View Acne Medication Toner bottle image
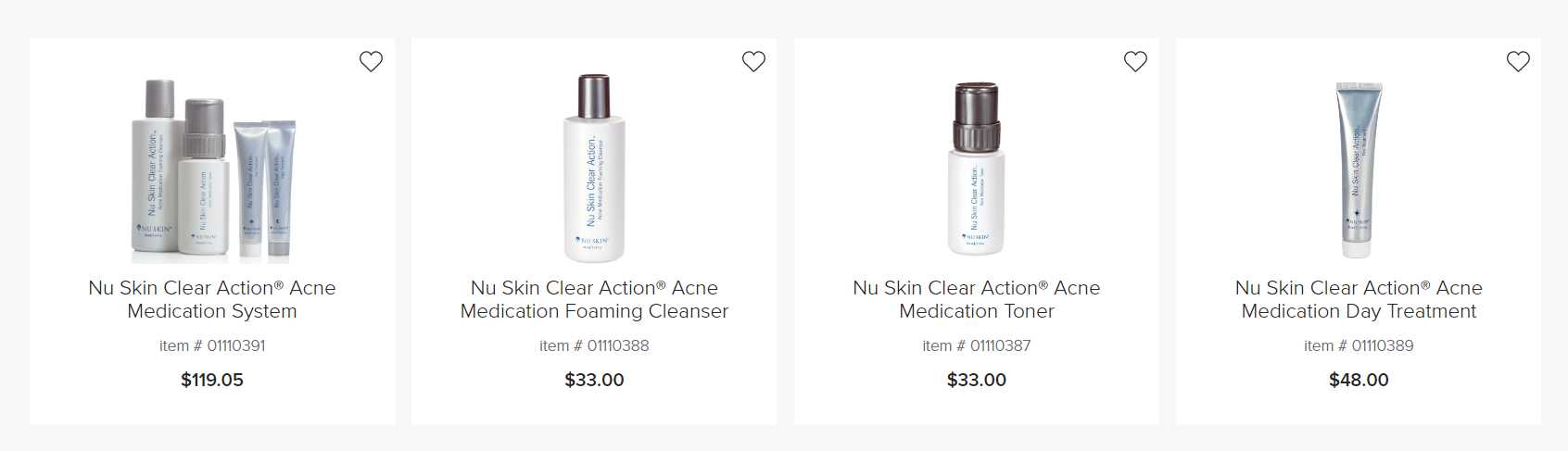The image size is (1568, 451). pyautogui.click(x=977, y=169)
